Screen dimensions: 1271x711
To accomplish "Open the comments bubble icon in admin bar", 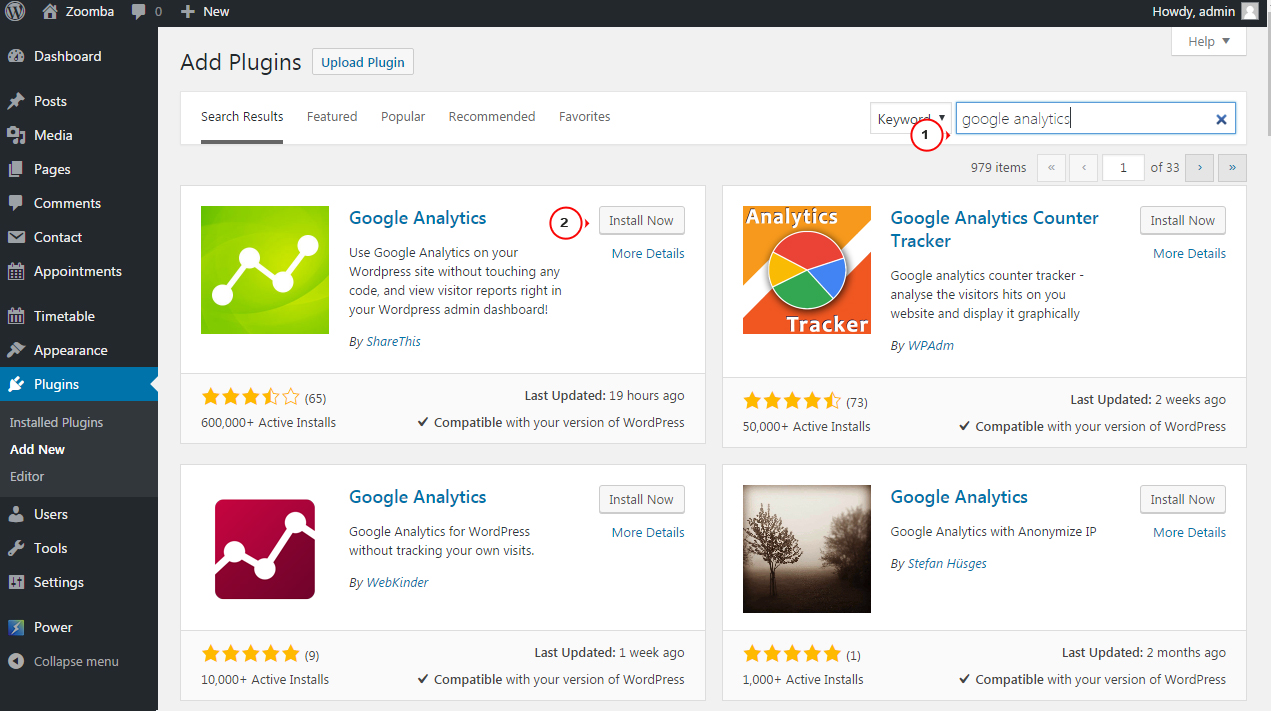I will (x=139, y=12).
